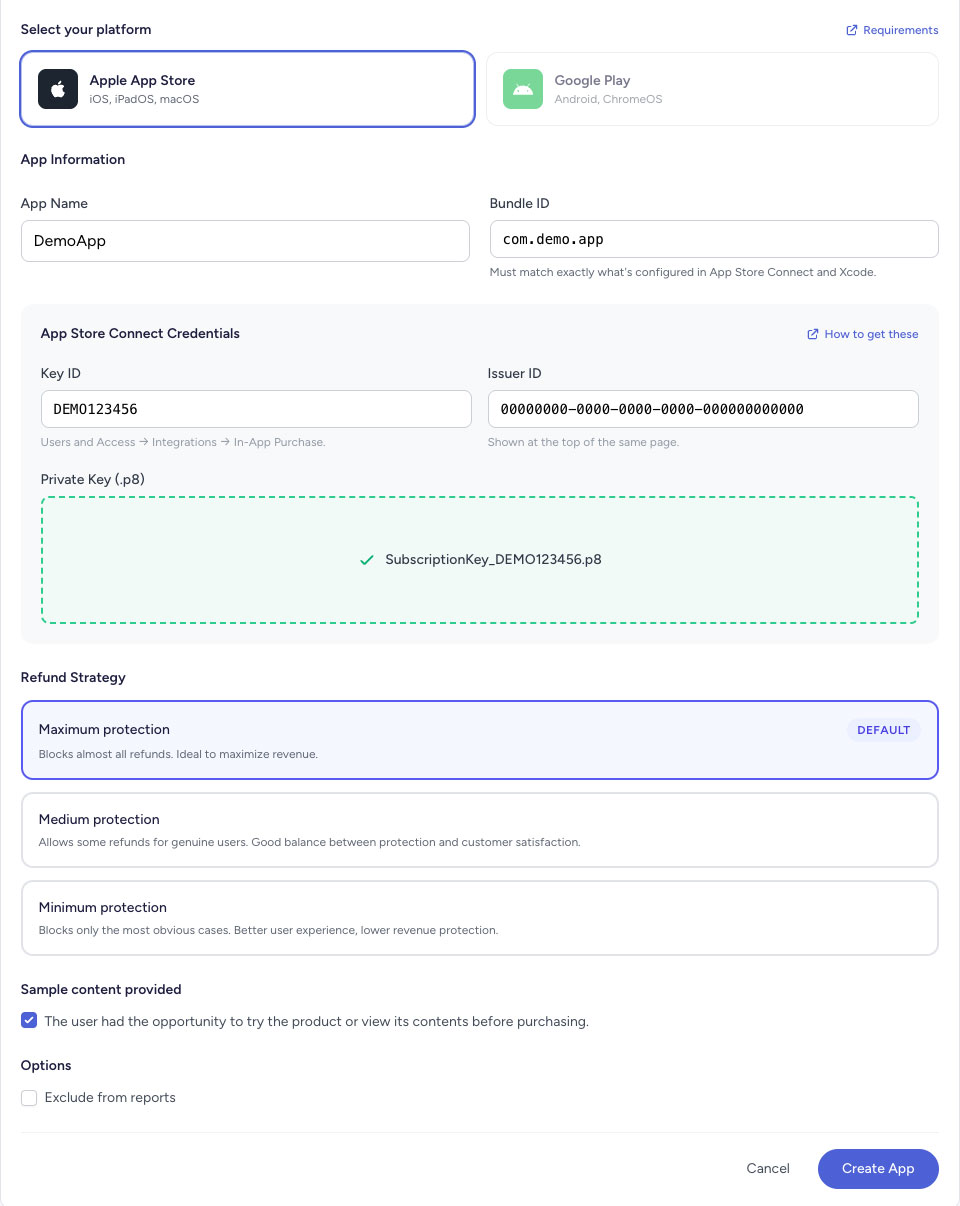Screen dimensions: 960x1206
Task: Click the green checkmark on uploaded key file
Action: [366, 560]
